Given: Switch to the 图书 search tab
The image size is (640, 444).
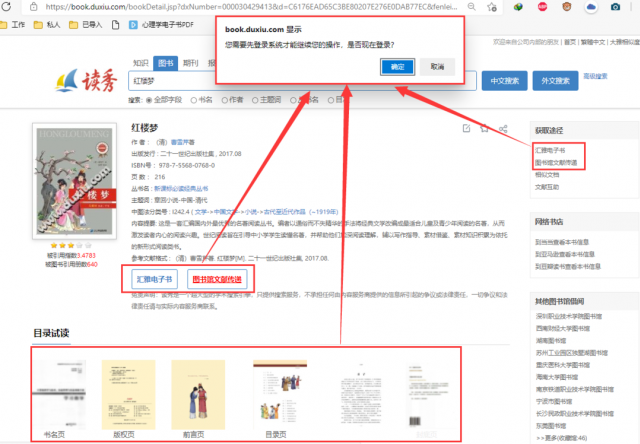Looking at the screenshot, I should (x=166, y=63).
